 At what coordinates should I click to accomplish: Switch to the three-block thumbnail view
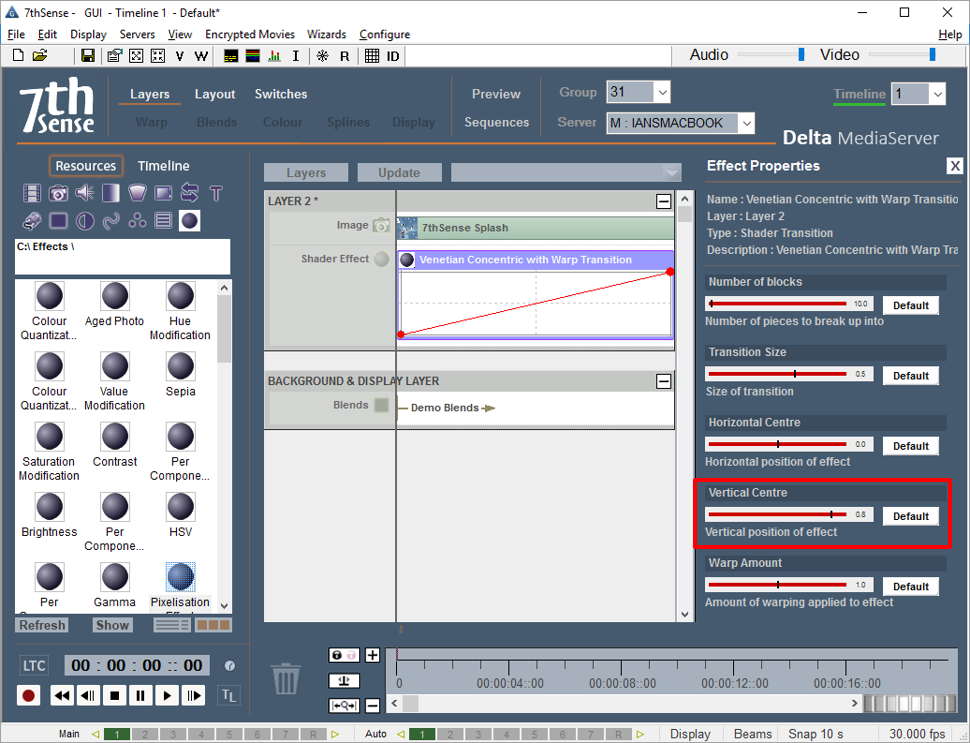pos(213,625)
